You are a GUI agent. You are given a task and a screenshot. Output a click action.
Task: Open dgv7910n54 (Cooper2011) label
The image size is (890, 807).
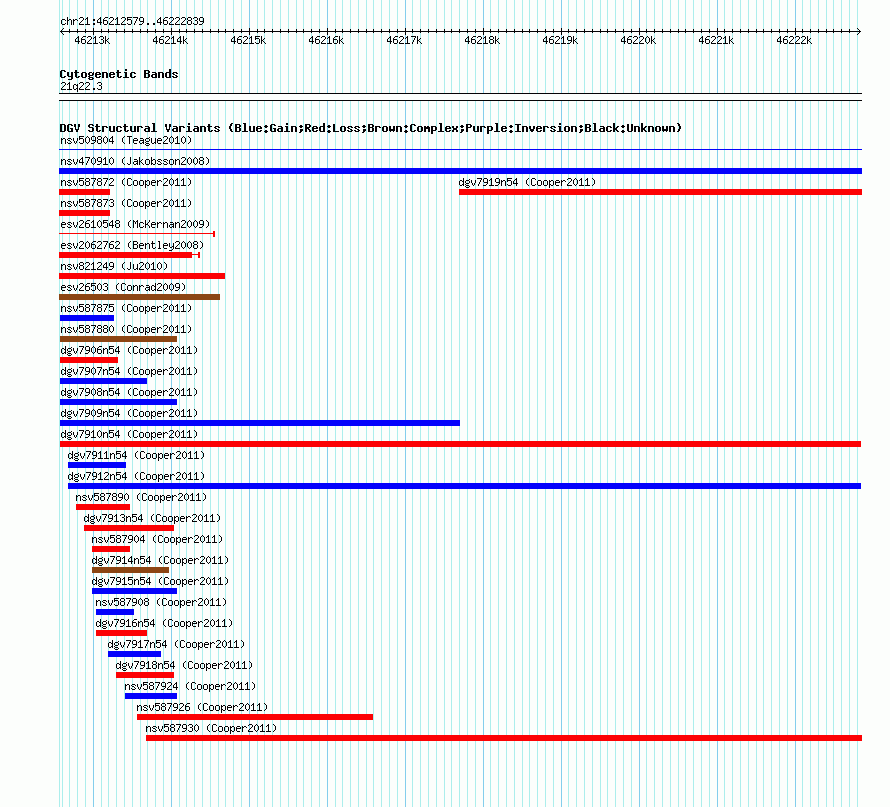[x=129, y=434]
